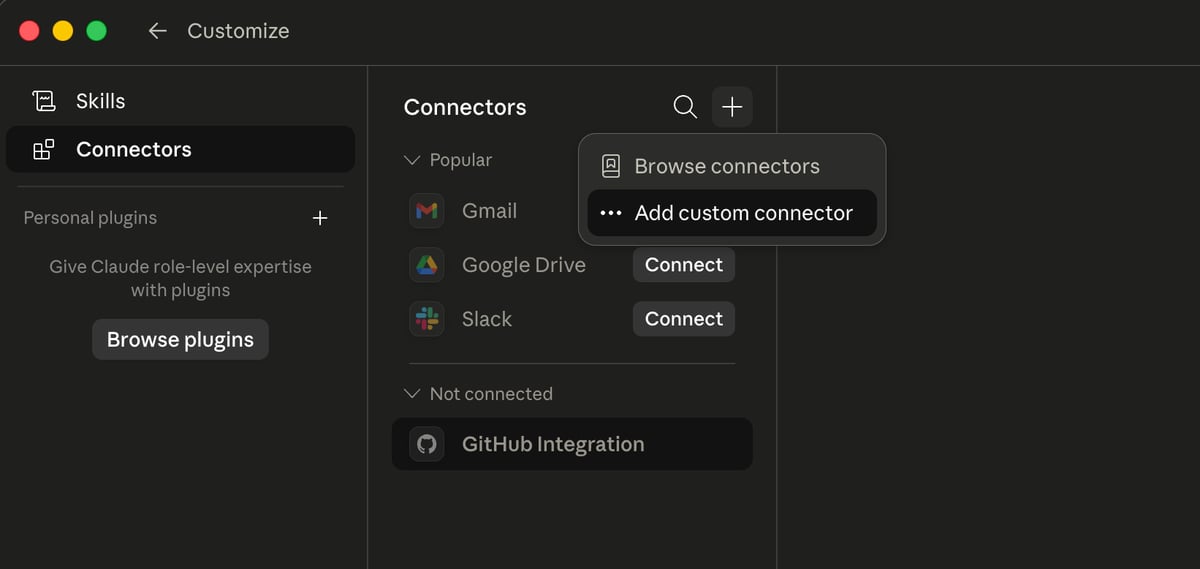
Task: Select the Slack connector name
Action: pos(487,319)
